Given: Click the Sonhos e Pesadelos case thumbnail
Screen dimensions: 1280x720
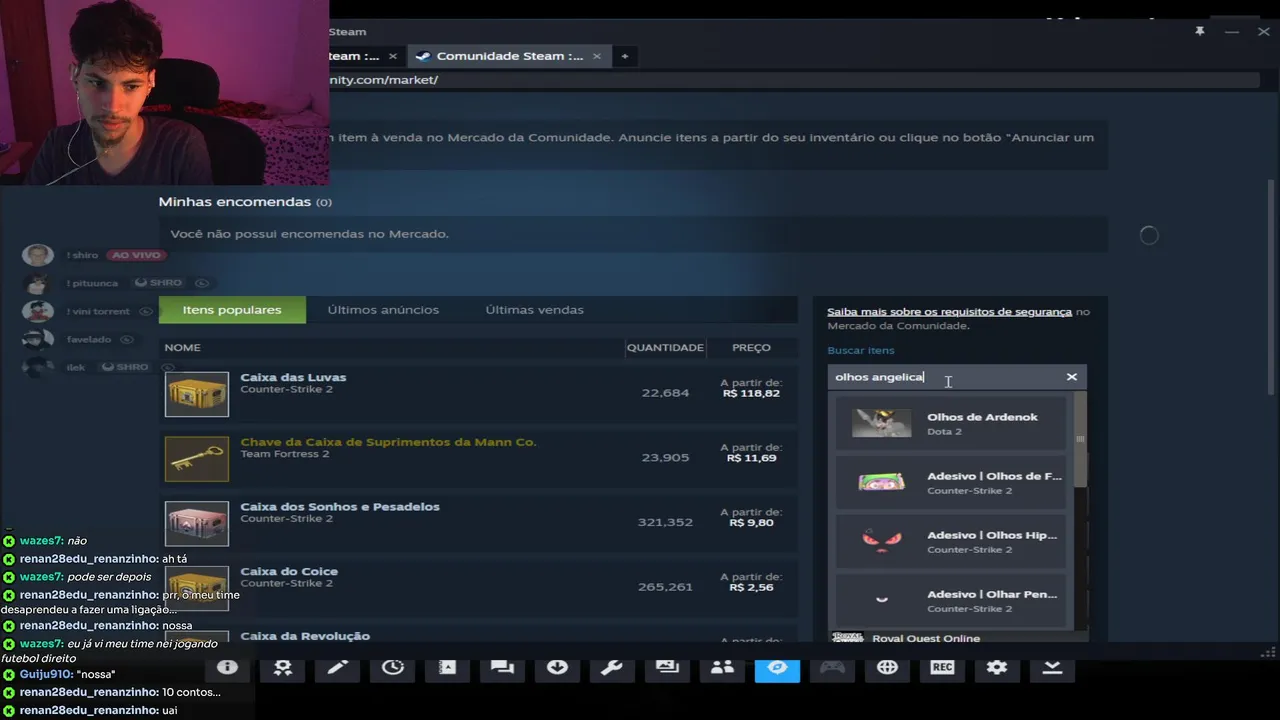Looking at the screenshot, I should coord(197,523).
